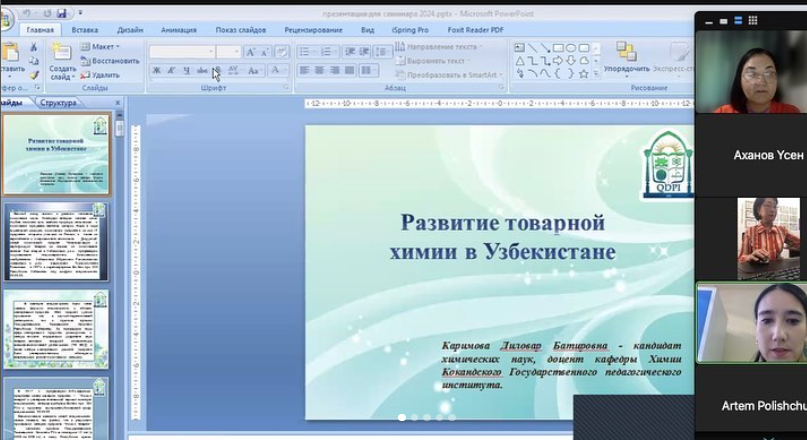Image resolution: width=807 pixels, height=440 pixels.
Task: Click the Удалить slide button
Action: (x=100, y=75)
